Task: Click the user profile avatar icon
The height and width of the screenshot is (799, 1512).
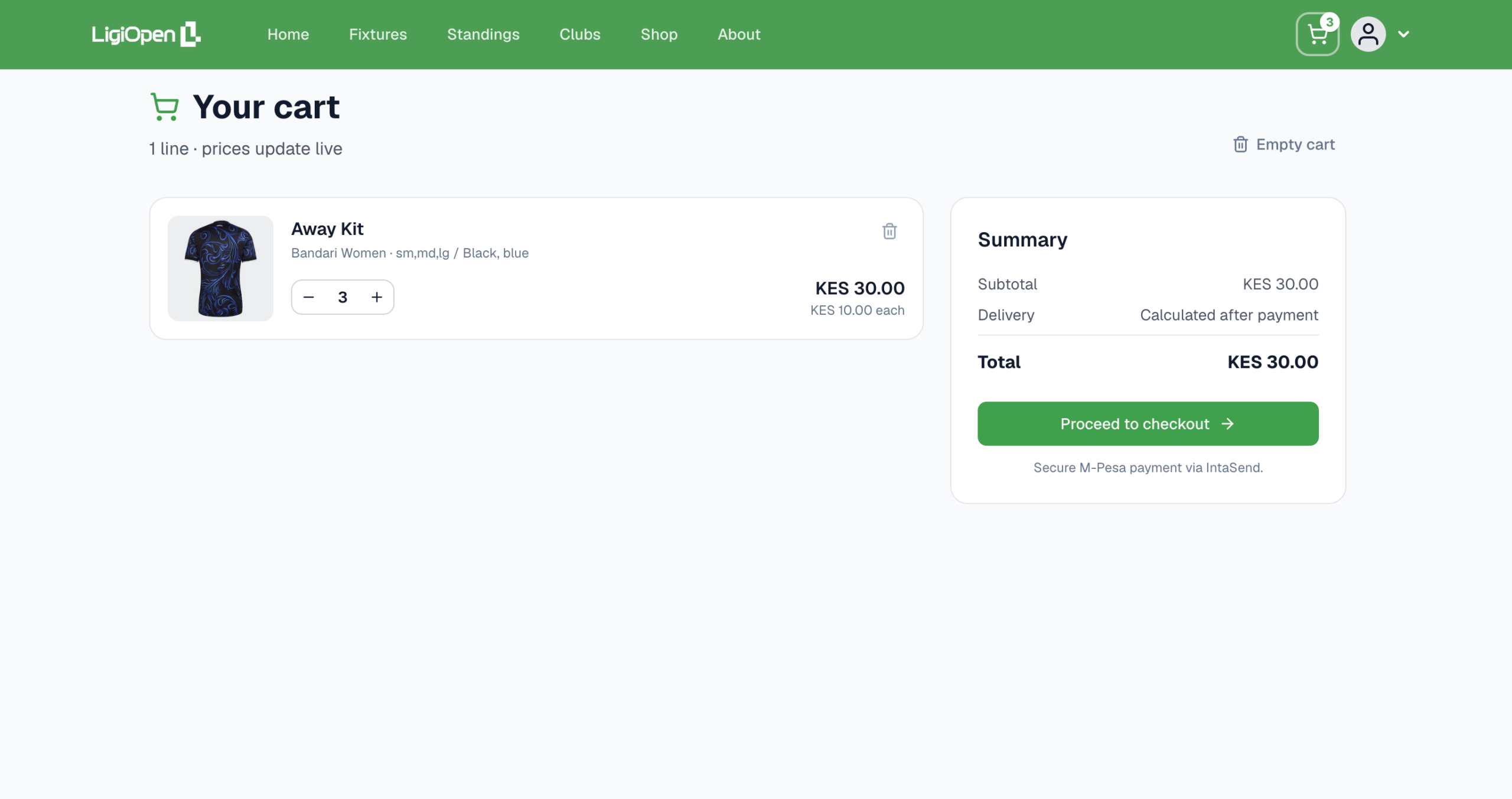Action: click(x=1368, y=34)
